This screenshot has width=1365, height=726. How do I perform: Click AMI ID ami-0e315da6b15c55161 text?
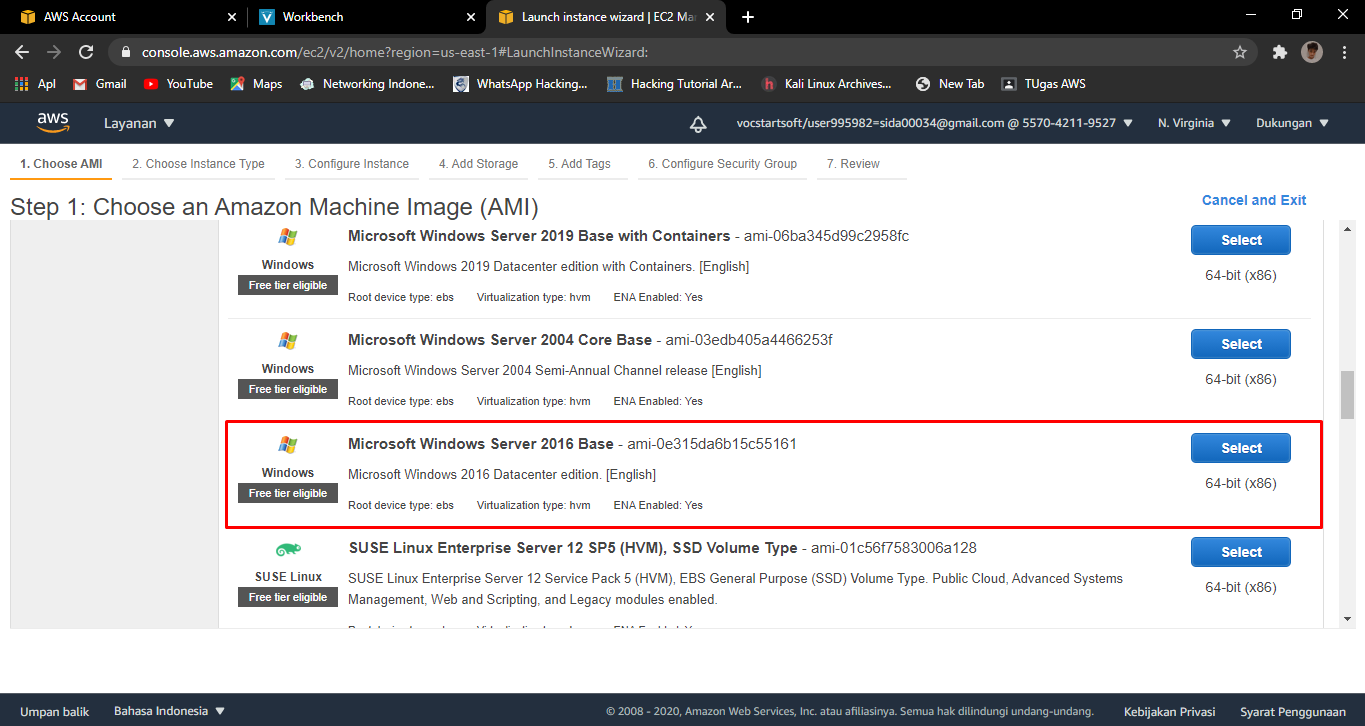click(712, 444)
